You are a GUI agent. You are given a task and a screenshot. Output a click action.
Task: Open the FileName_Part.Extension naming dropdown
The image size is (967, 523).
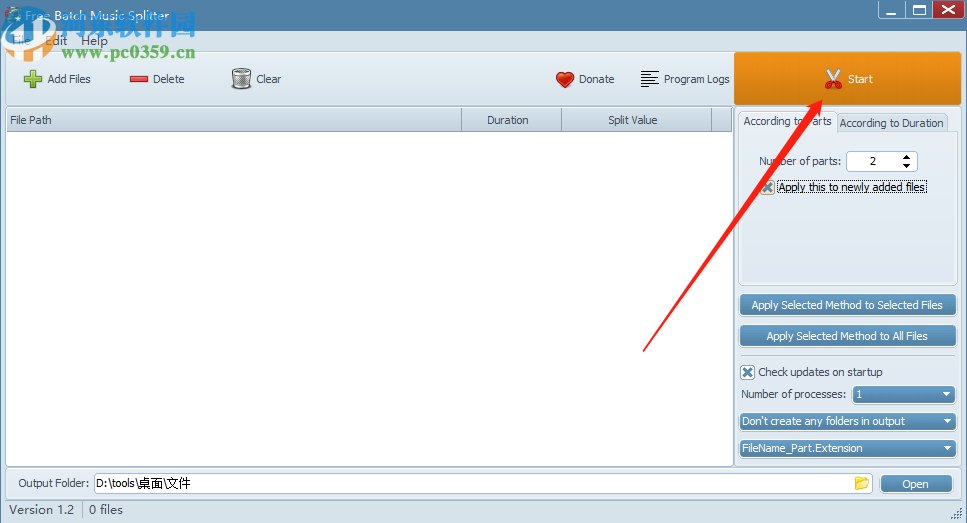tap(847, 448)
